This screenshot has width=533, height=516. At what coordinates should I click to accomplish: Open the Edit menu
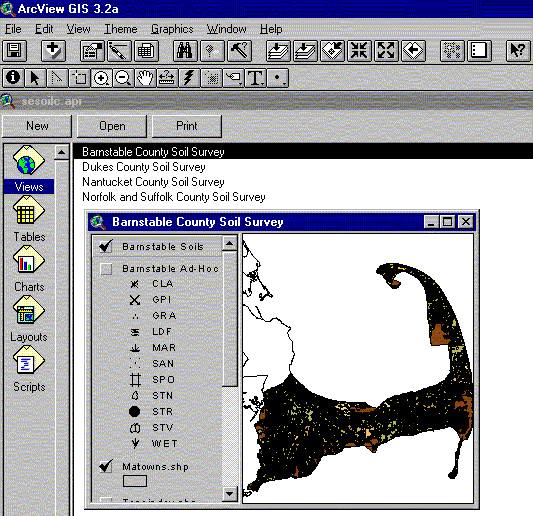pyautogui.click(x=44, y=29)
